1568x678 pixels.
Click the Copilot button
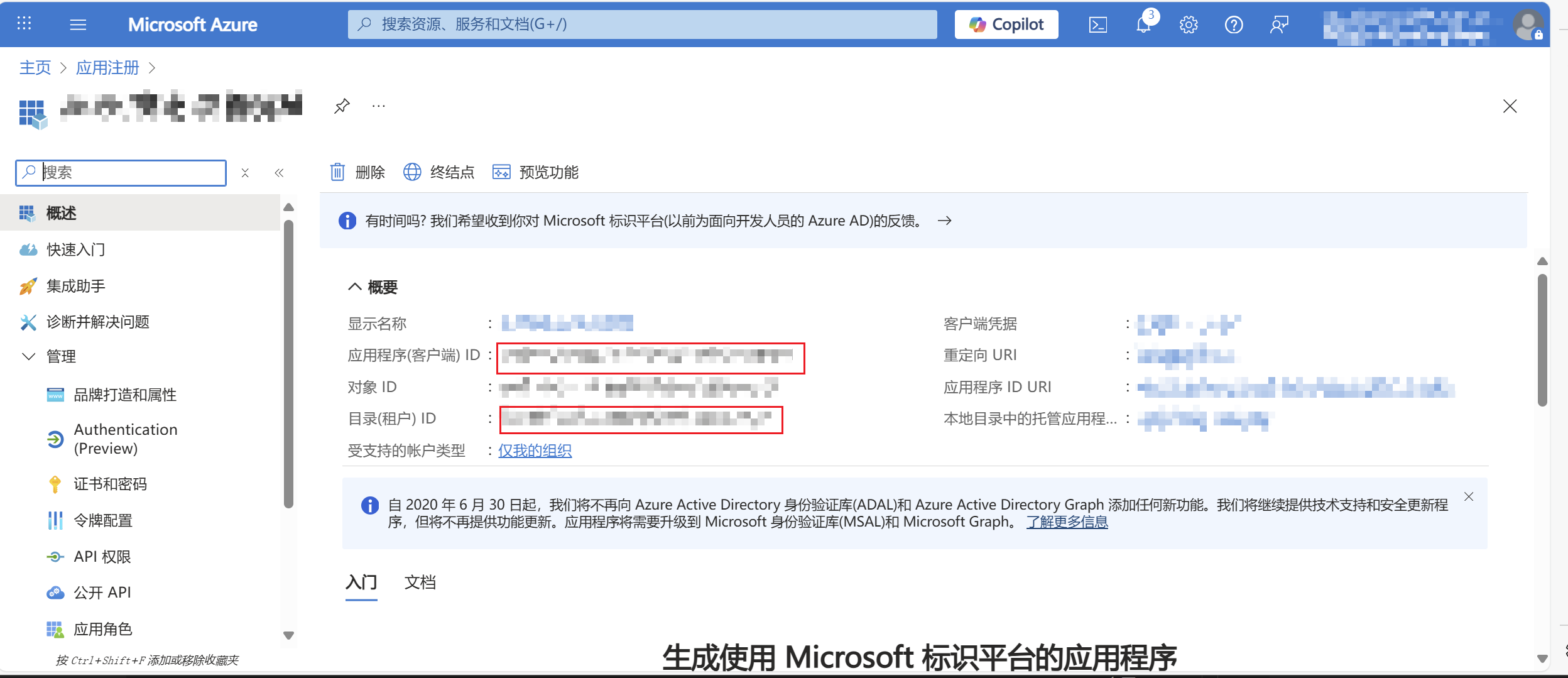click(1006, 25)
